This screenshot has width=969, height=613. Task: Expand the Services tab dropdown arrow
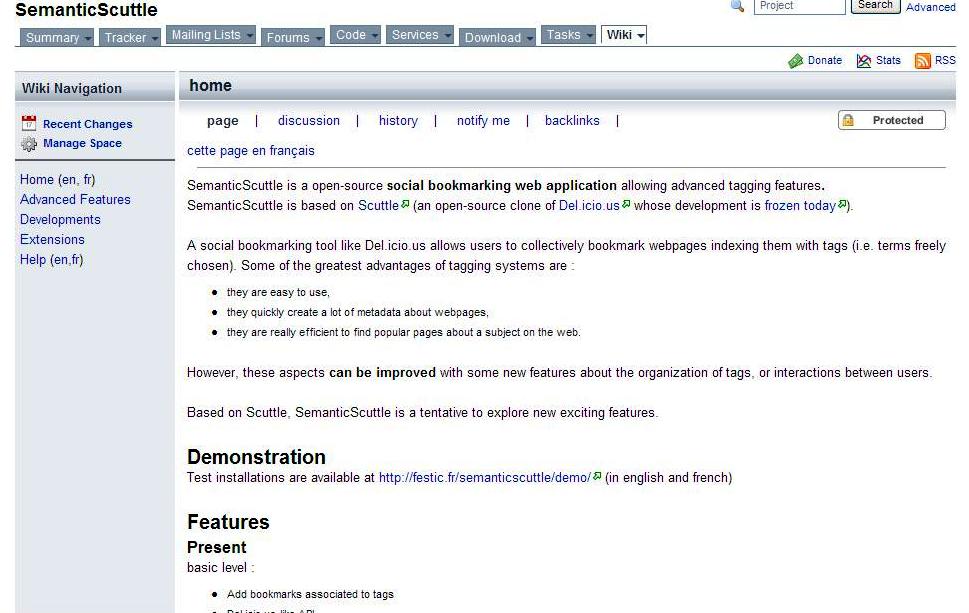point(447,36)
